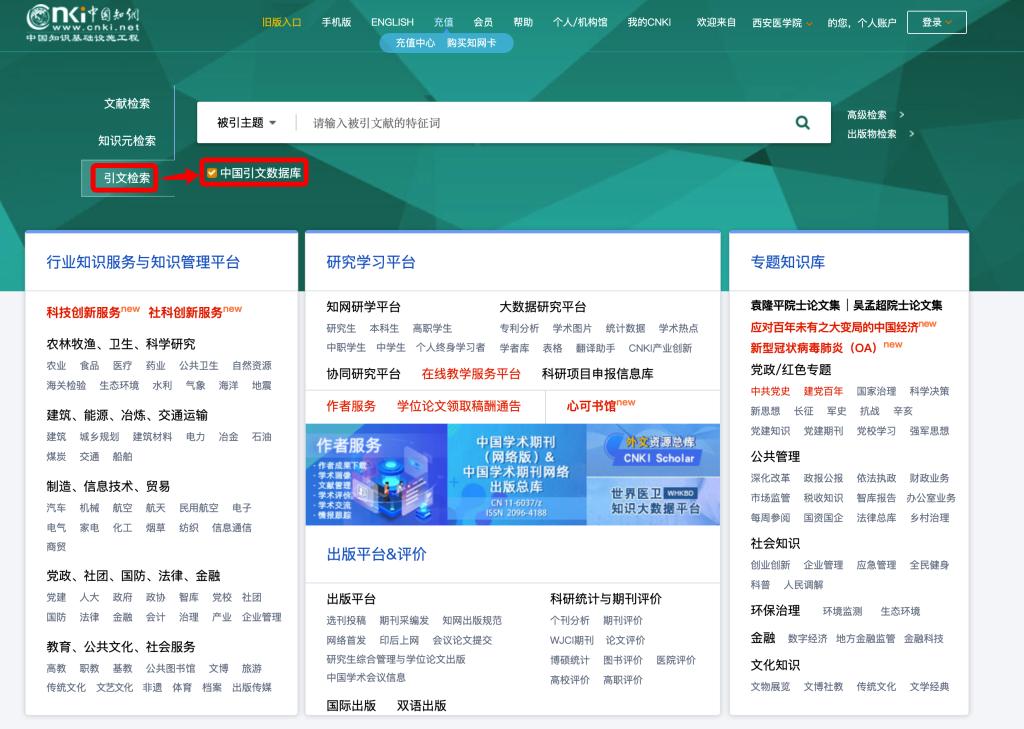
Task: Click the red 作者服务 link
Action: [351, 406]
